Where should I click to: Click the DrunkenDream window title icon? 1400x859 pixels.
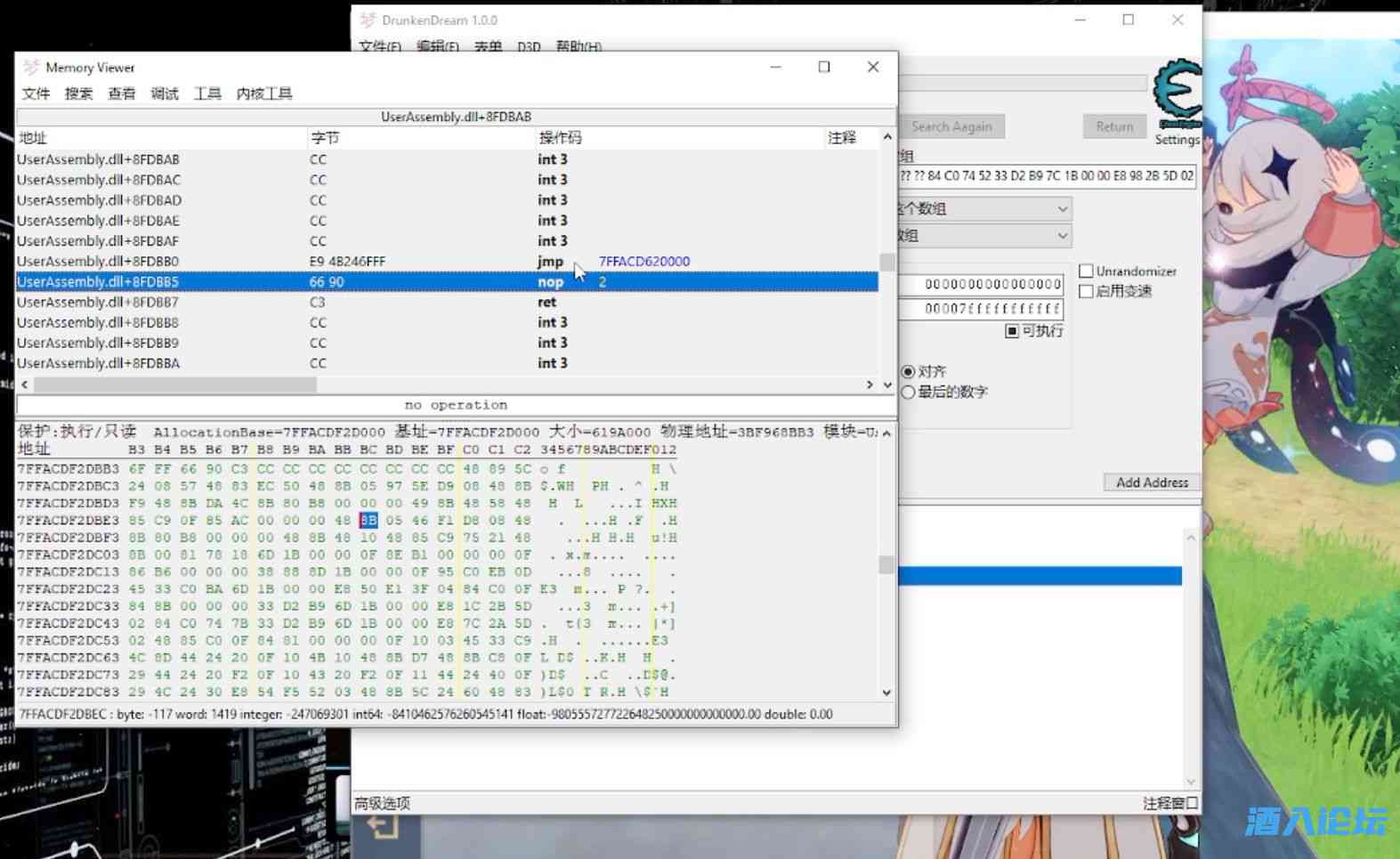367,20
